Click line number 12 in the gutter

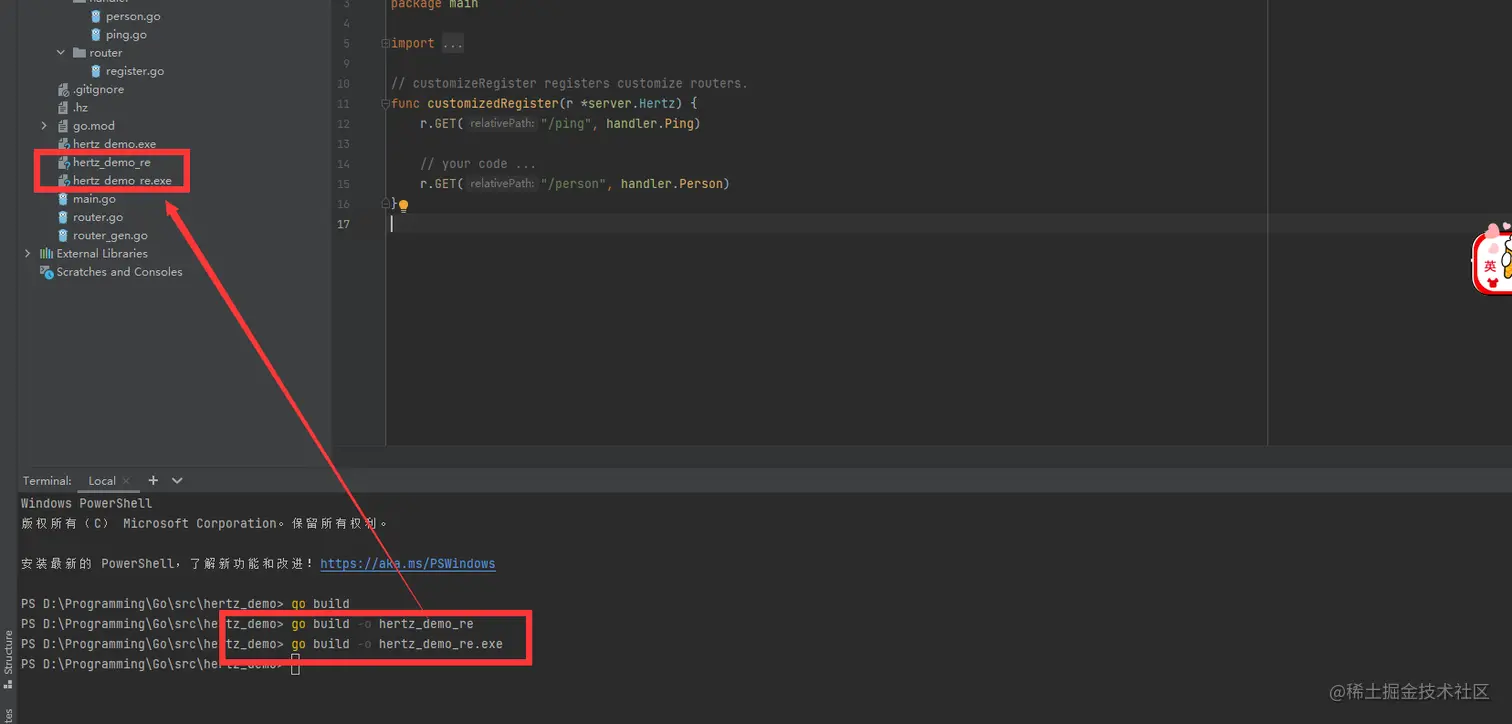click(344, 124)
